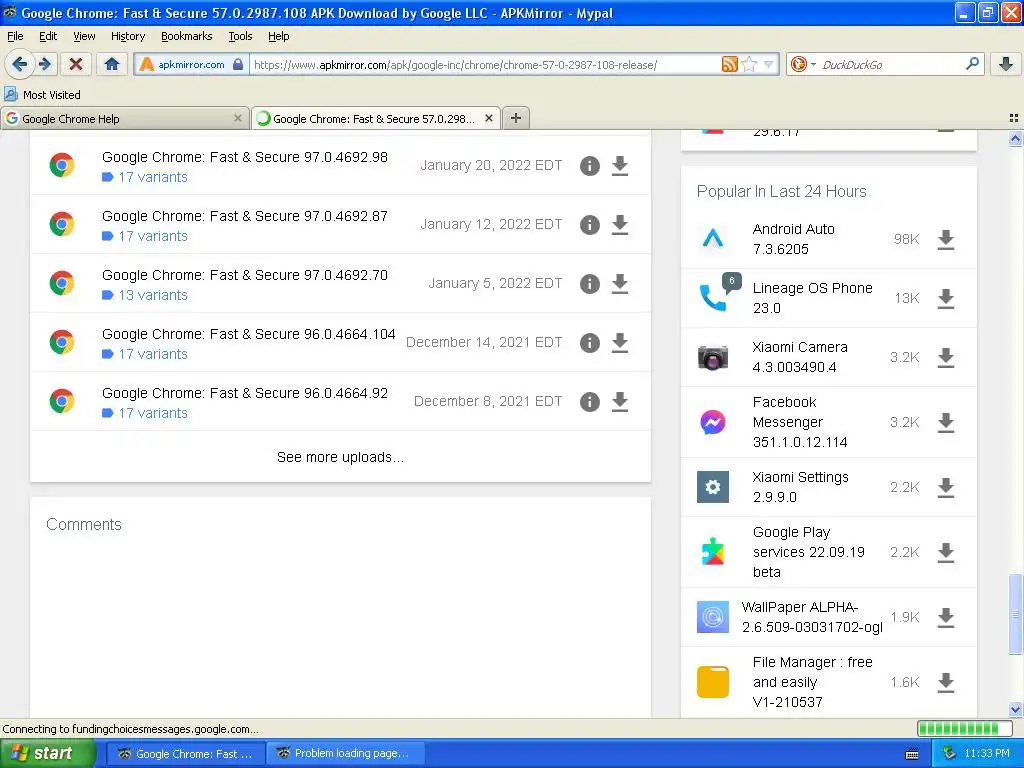
Task: Show info for Chrome 97.0.4692.70
Action: 590,283
